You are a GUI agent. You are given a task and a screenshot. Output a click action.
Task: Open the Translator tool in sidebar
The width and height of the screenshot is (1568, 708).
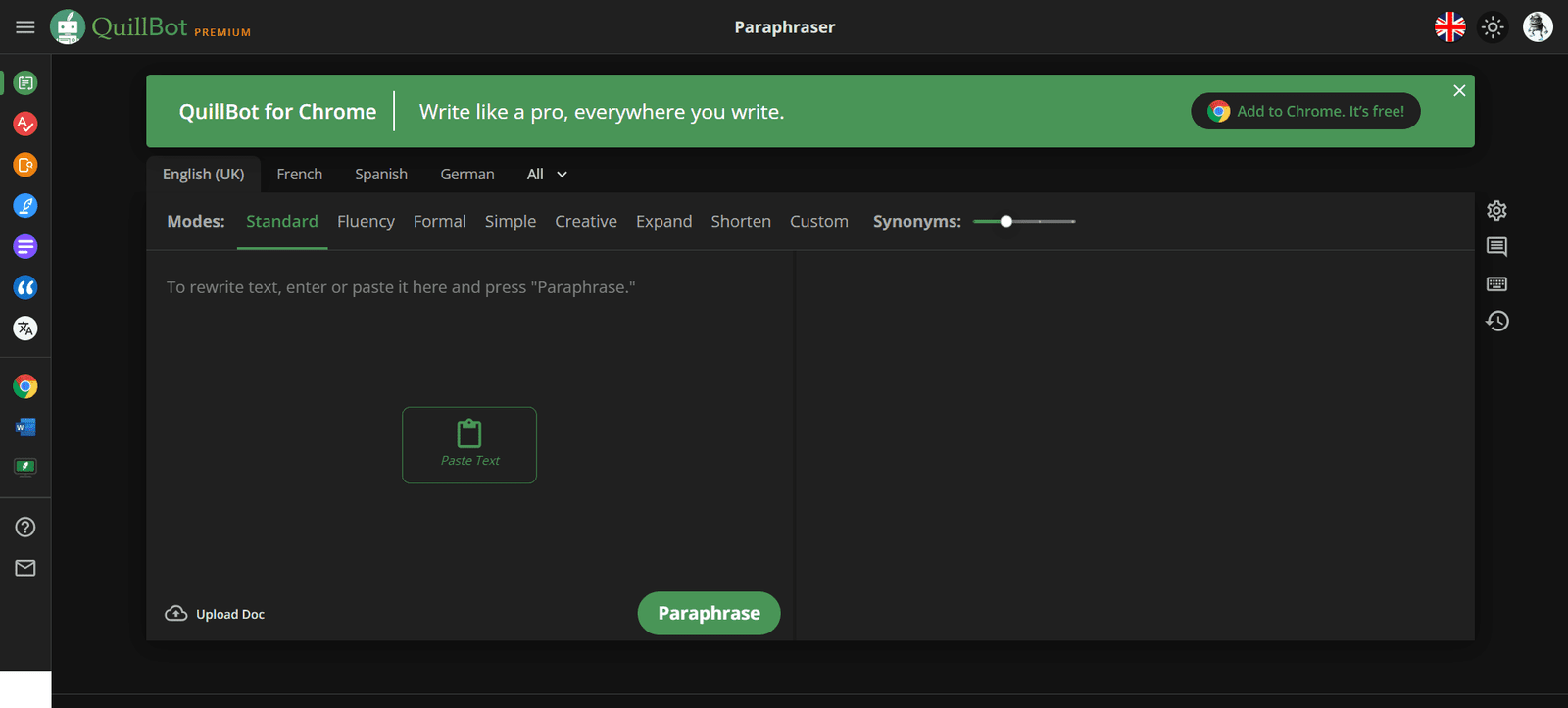(x=25, y=329)
